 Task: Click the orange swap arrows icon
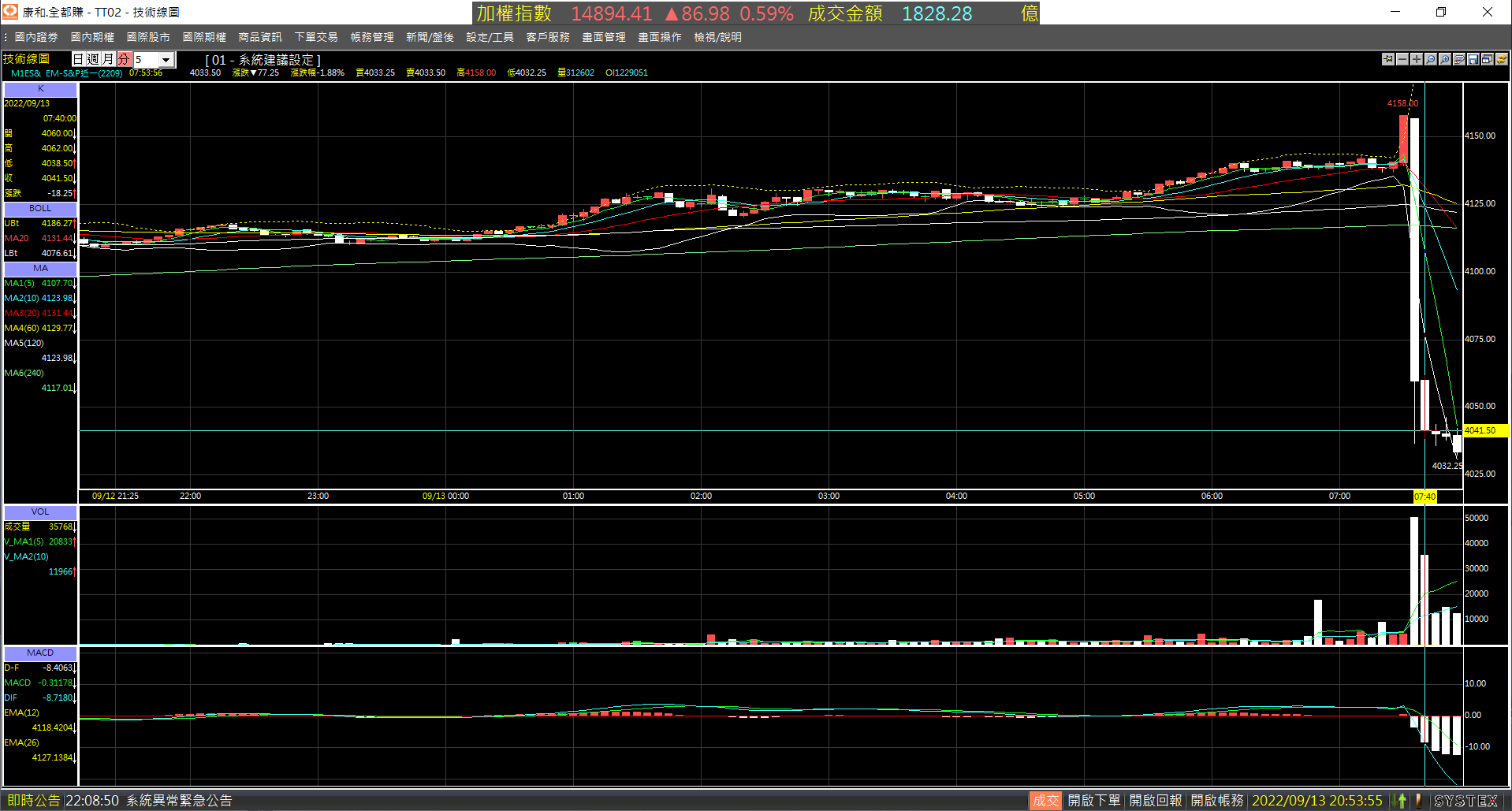pyautogui.click(x=1502, y=59)
